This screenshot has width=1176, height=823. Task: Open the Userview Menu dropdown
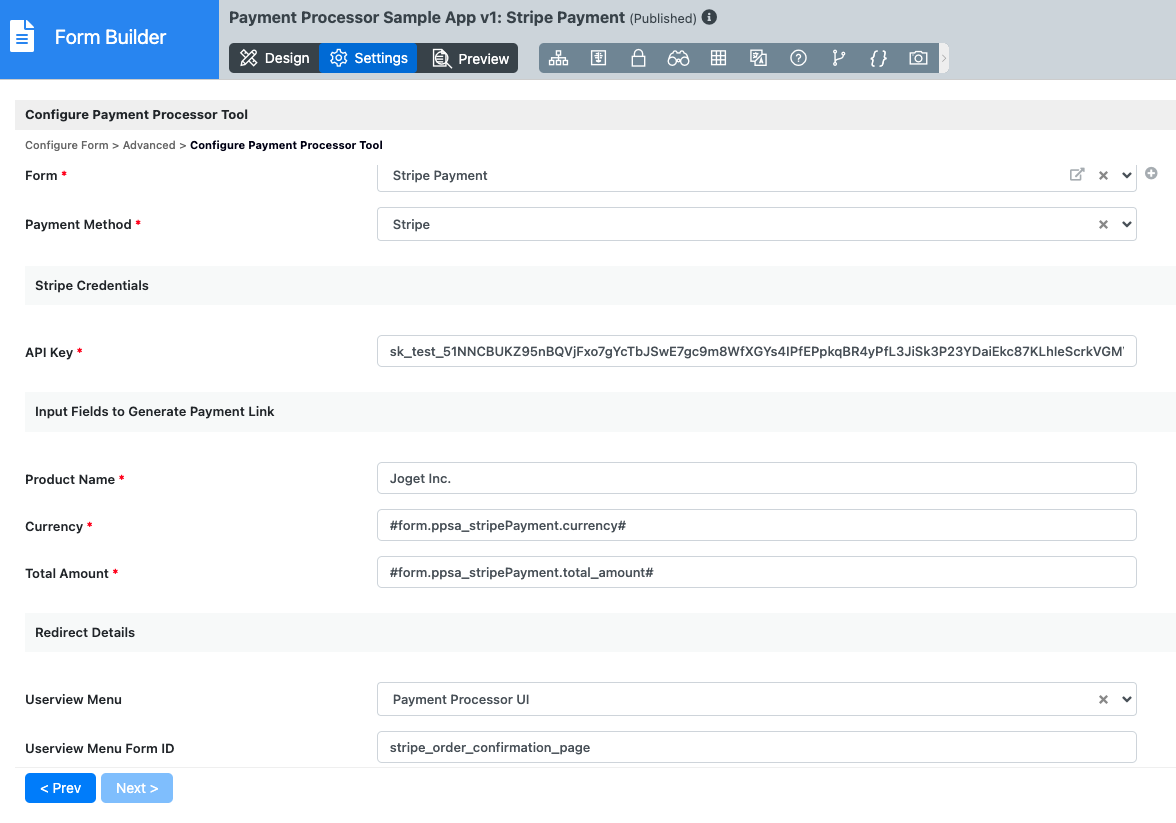pos(1127,700)
